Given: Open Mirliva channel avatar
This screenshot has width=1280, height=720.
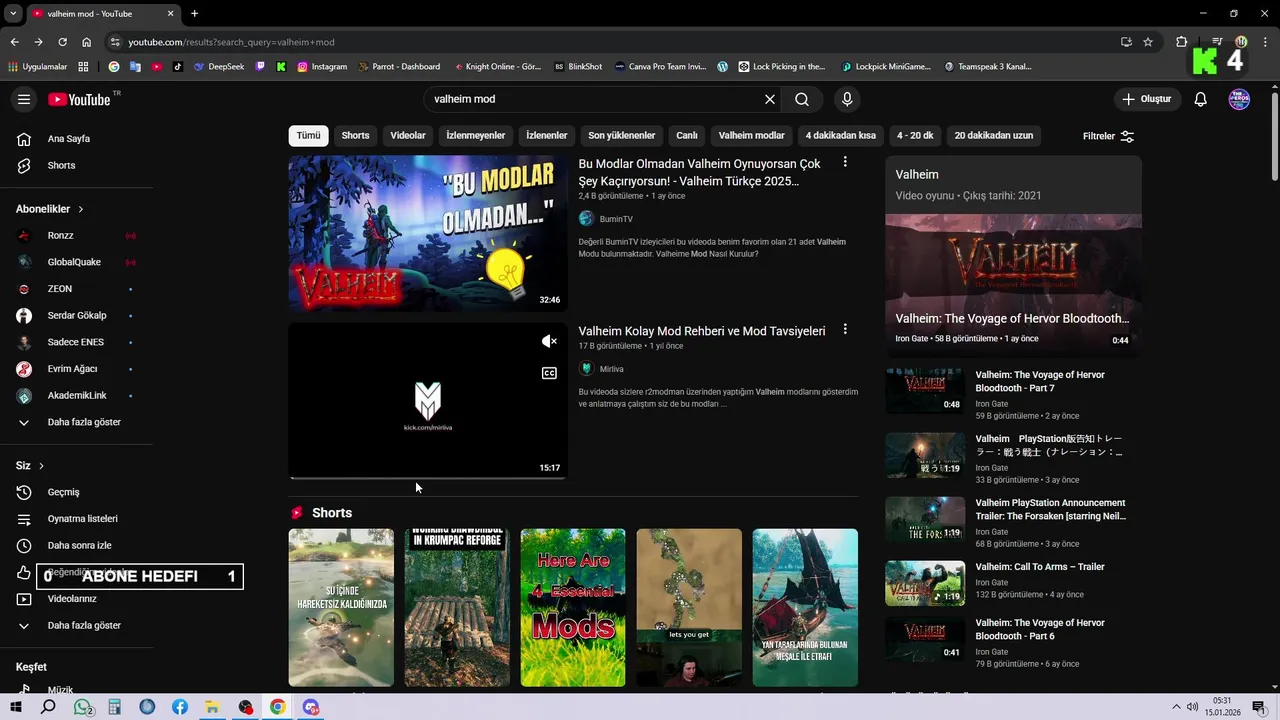Looking at the screenshot, I should [x=586, y=369].
